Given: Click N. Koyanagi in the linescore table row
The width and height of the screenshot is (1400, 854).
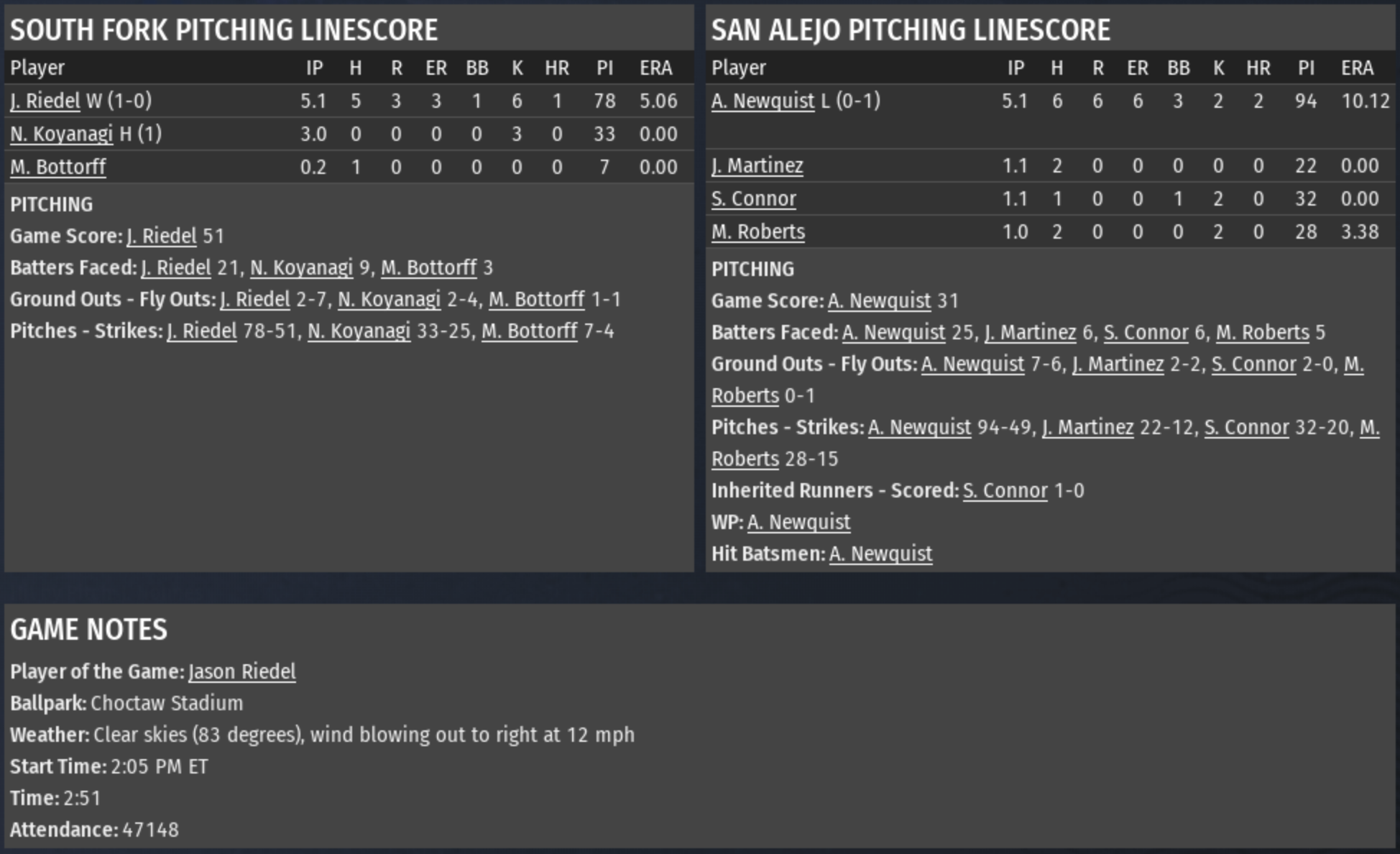Looking at the screenshot, I should tap(61, 134).
